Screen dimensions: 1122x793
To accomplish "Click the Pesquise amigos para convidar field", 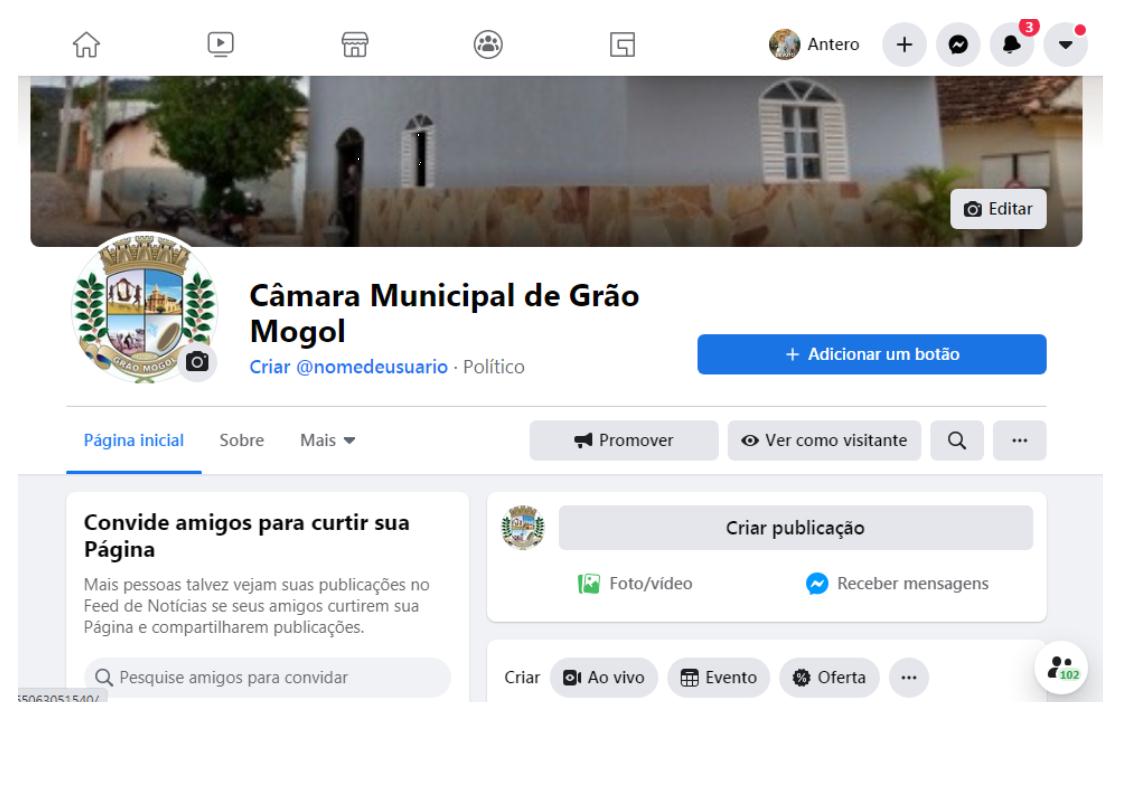I will tap(267, 677).
